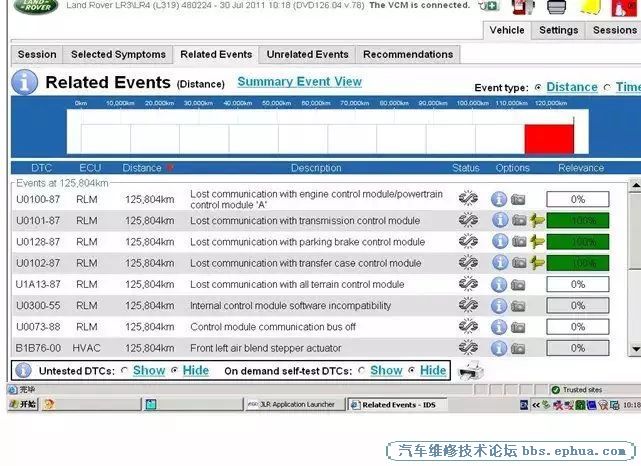This screenshot has height=466, width=641.
Task: Select the Vehicle tab
Action: pyautogui.click(x=507, y=30)
